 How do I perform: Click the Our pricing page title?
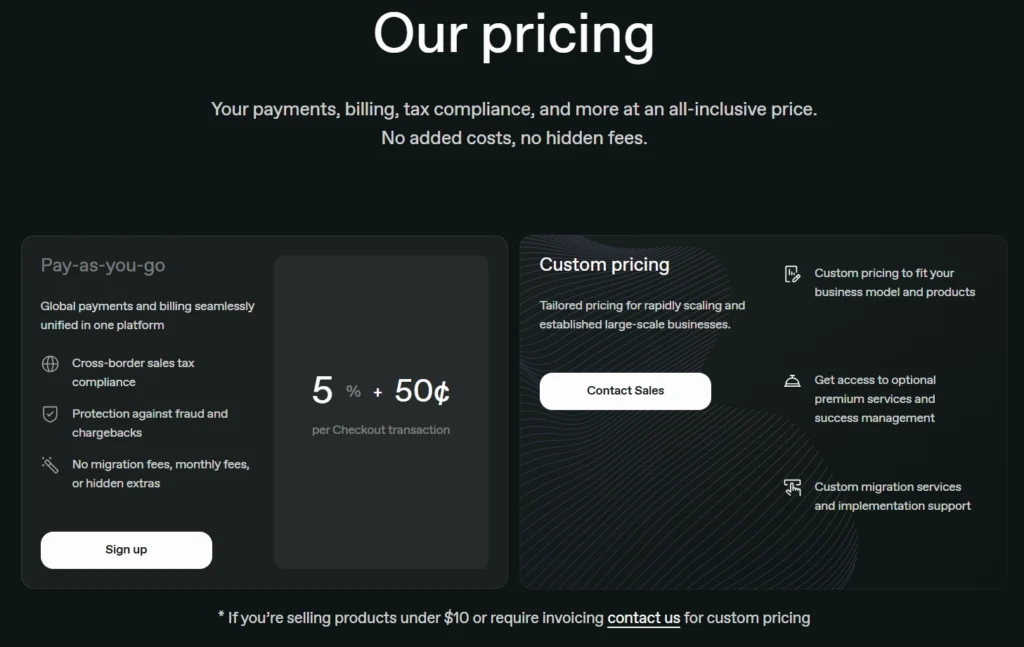(x=512, y=35)
